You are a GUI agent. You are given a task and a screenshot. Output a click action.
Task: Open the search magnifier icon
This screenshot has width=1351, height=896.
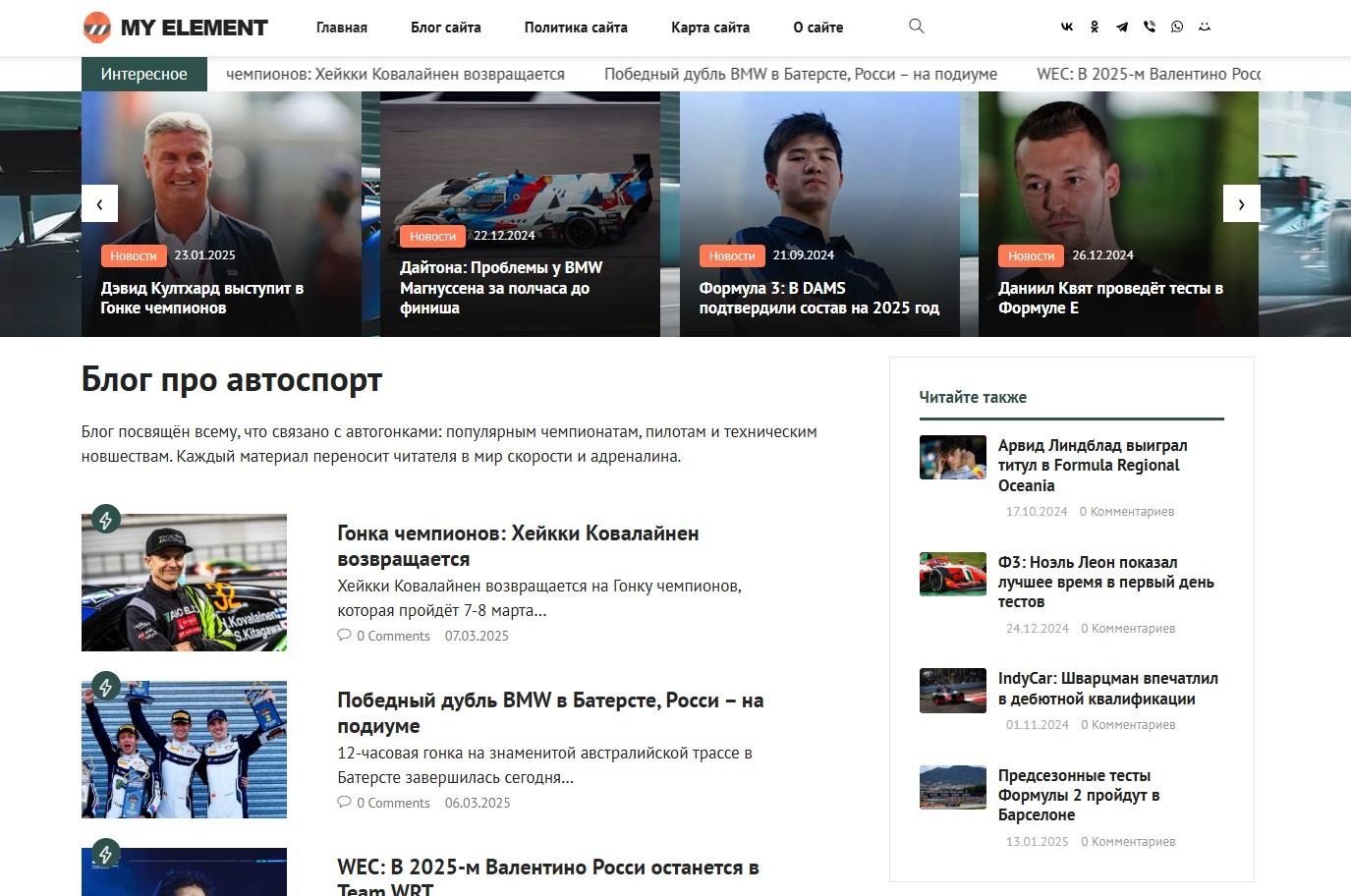click(x=917, y=27)
